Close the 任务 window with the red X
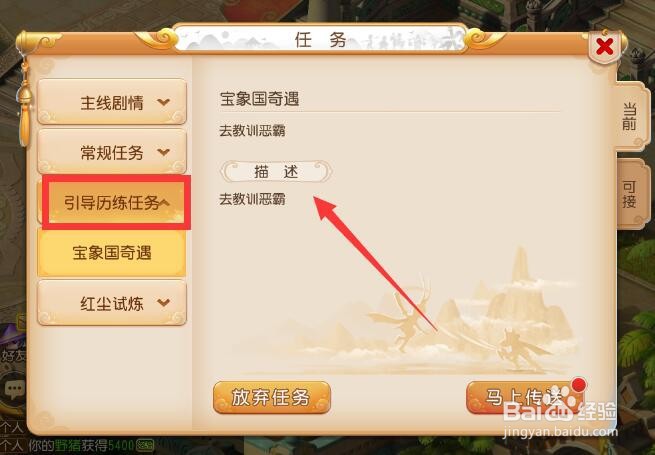This screenshot has height=455, width=655. [604, 47]
